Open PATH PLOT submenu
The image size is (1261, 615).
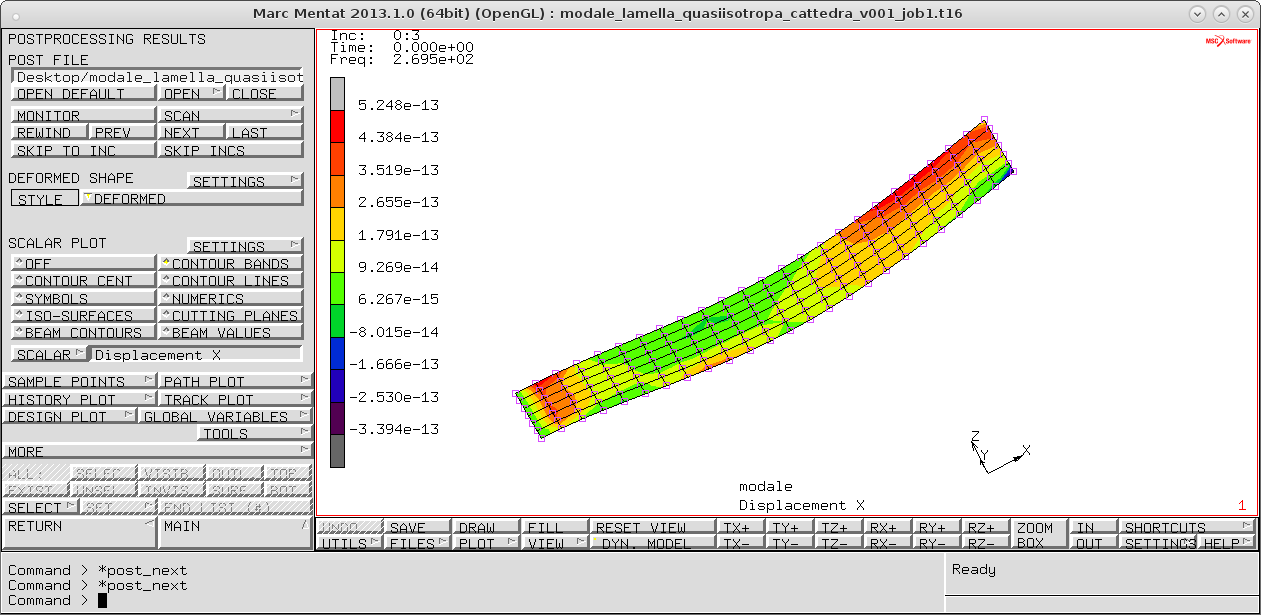click(x=236, y=381)
